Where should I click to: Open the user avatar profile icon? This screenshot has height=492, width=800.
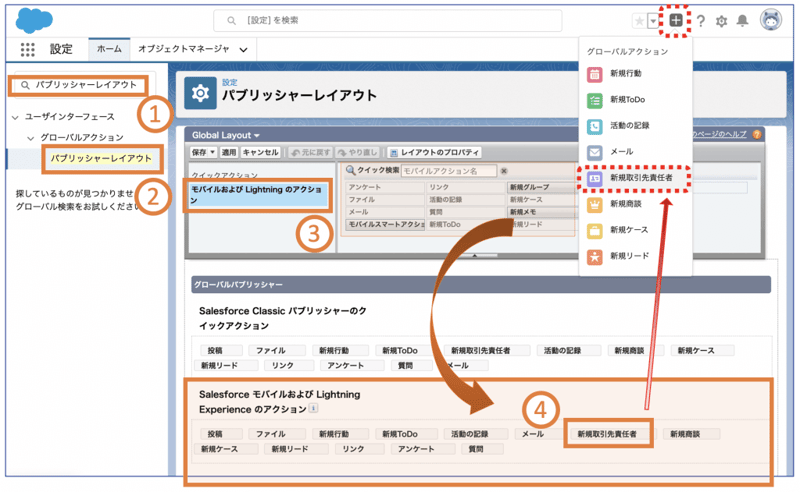[771, 20]
